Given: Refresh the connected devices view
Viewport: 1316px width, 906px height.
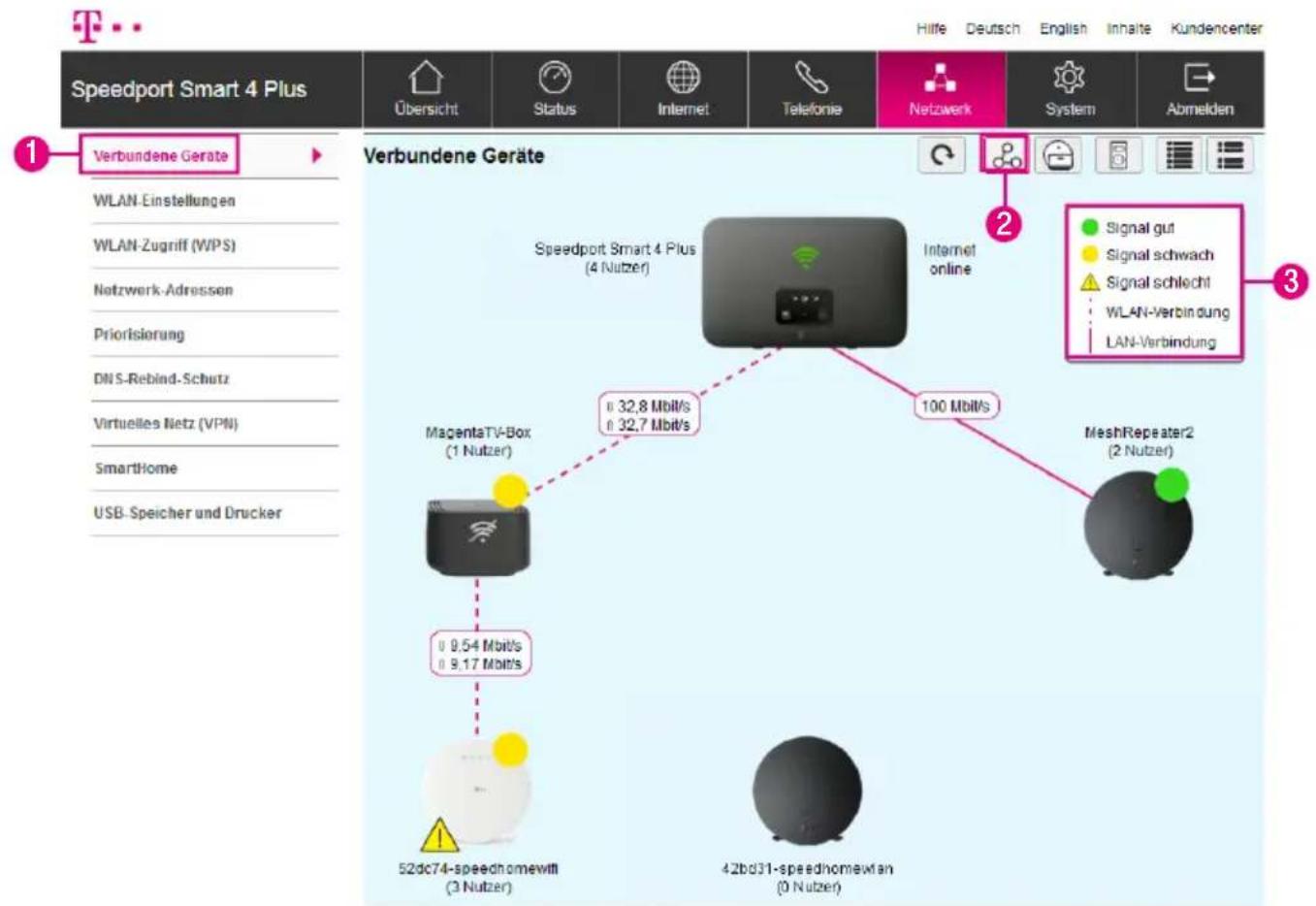Looking at the screenshot, I should [942, 155].
